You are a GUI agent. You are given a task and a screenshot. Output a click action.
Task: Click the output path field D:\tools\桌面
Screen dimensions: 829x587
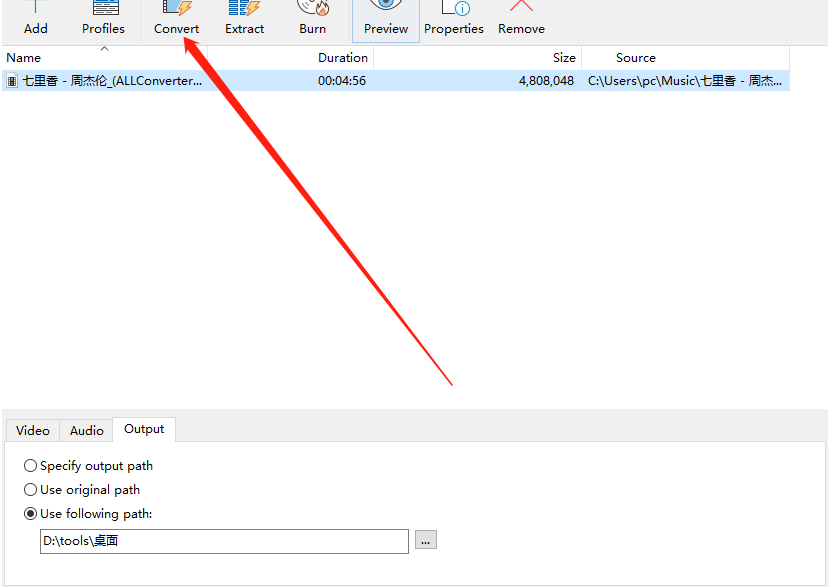[224, 541]
